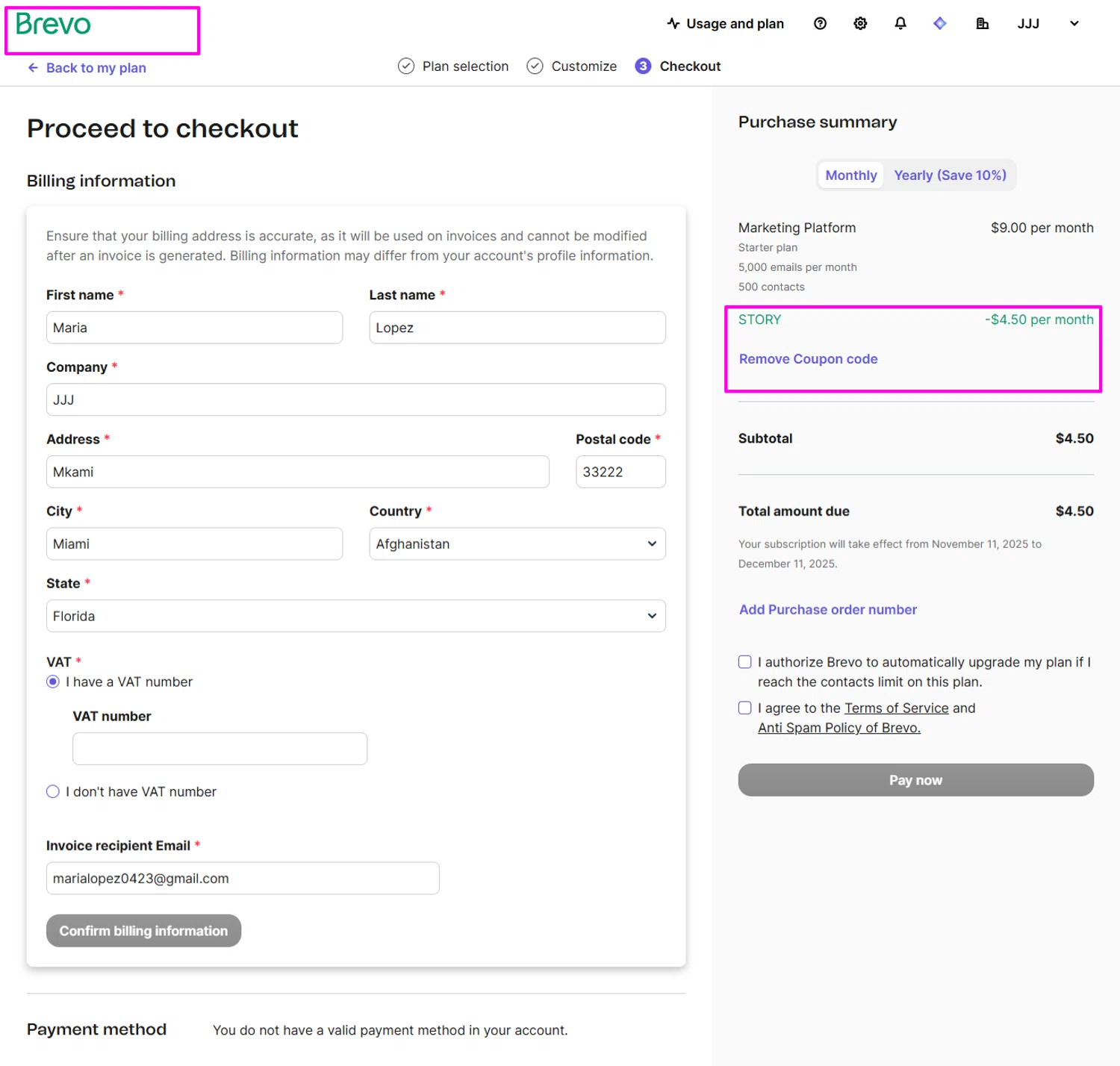Open Anti Spam Policy of Brevo link

(x=839, y=727)
